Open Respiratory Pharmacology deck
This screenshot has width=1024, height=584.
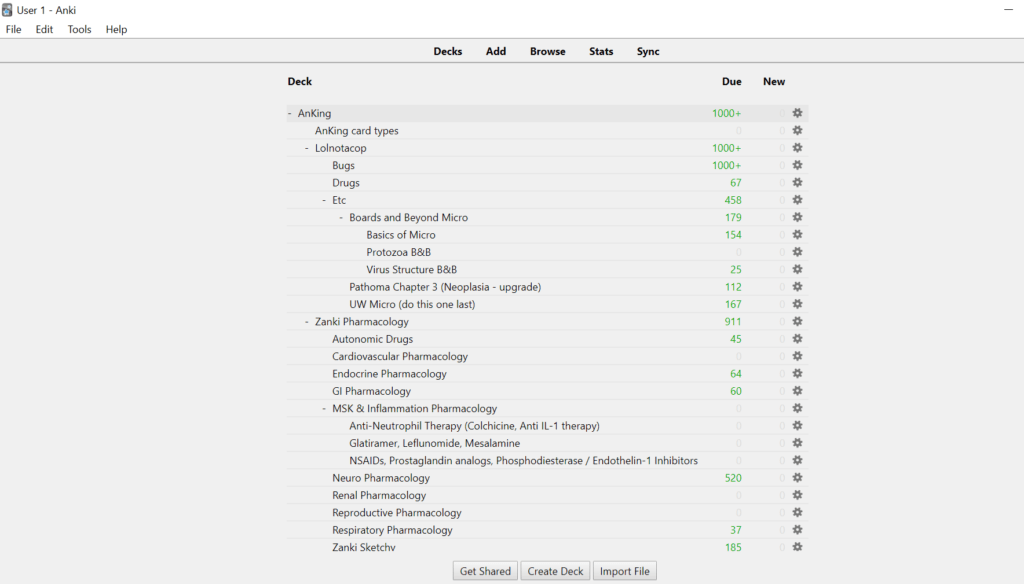[392, 530]
